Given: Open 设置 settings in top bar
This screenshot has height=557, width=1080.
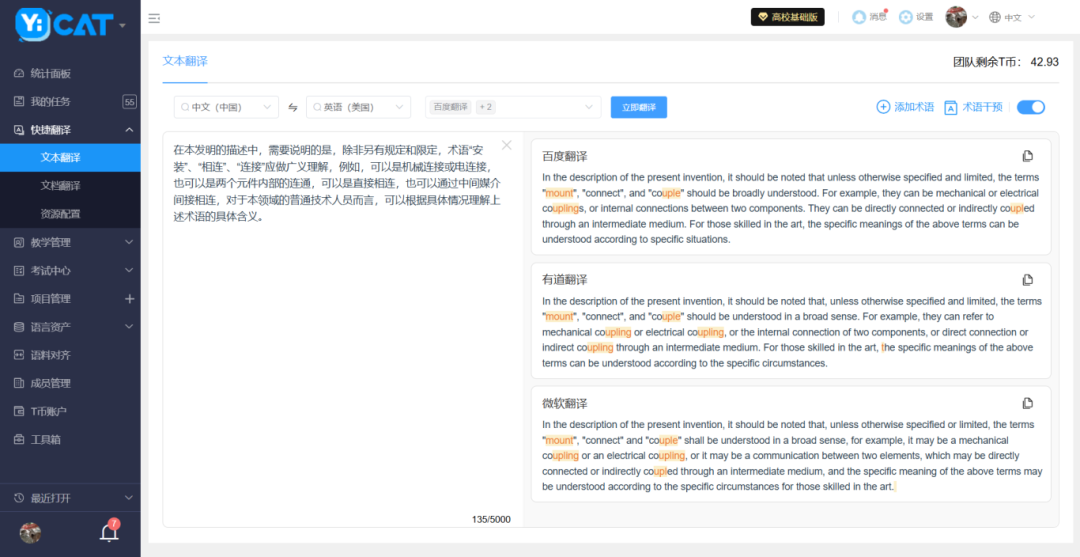Looking at the screenshot, I should click(916, 17).
